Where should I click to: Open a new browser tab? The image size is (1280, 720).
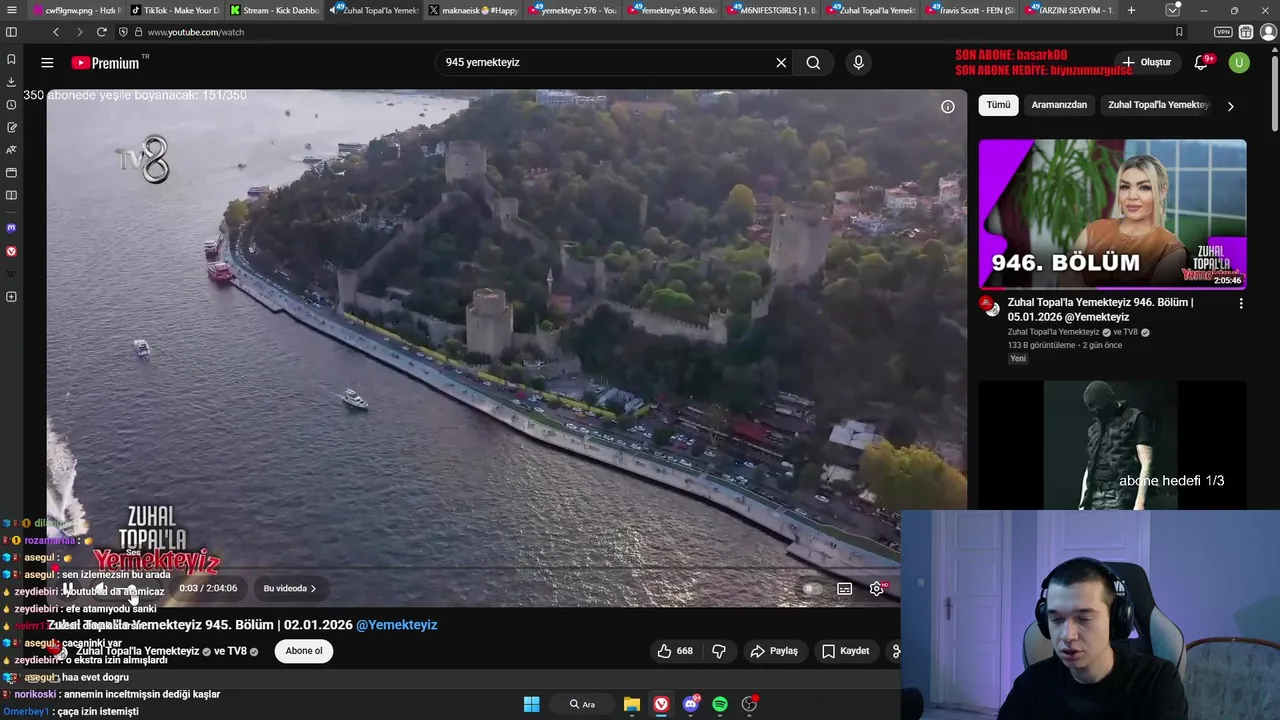1131,10
